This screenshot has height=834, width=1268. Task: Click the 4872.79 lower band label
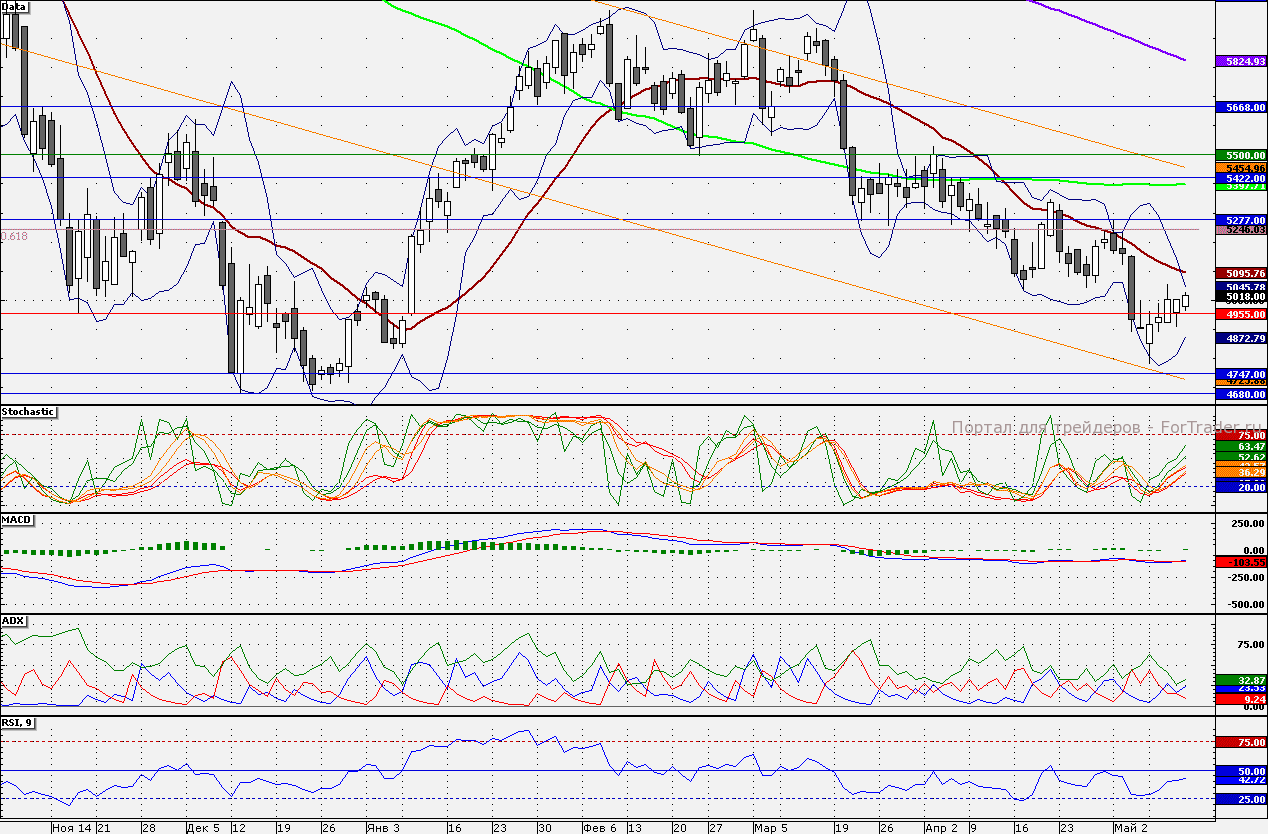coord(1240,339)
